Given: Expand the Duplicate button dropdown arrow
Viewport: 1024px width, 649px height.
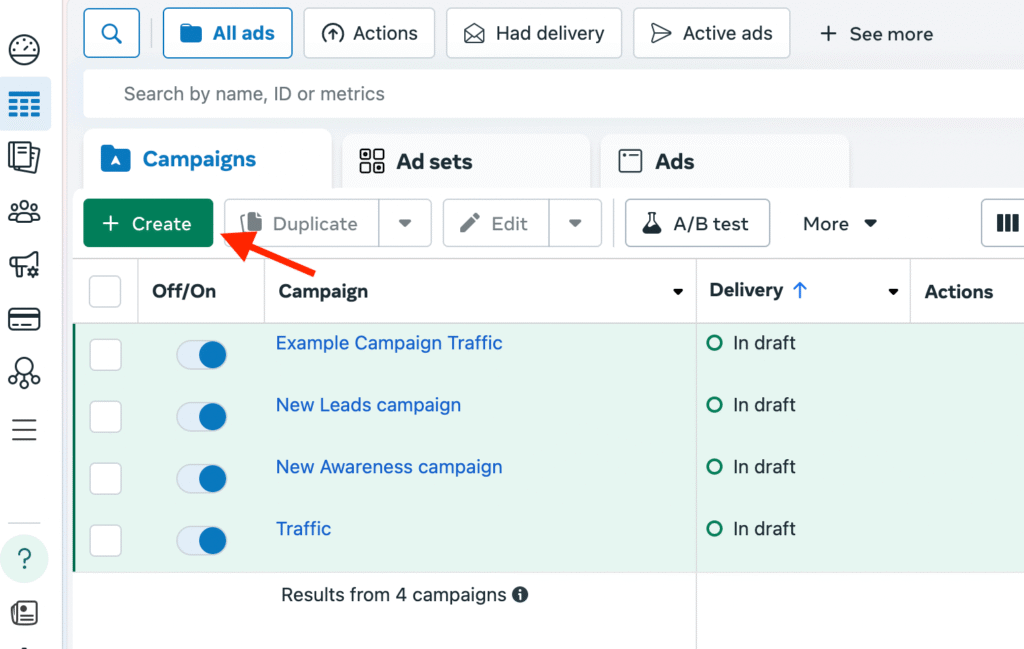Looking at the screenshot, I should pos(405,223).
